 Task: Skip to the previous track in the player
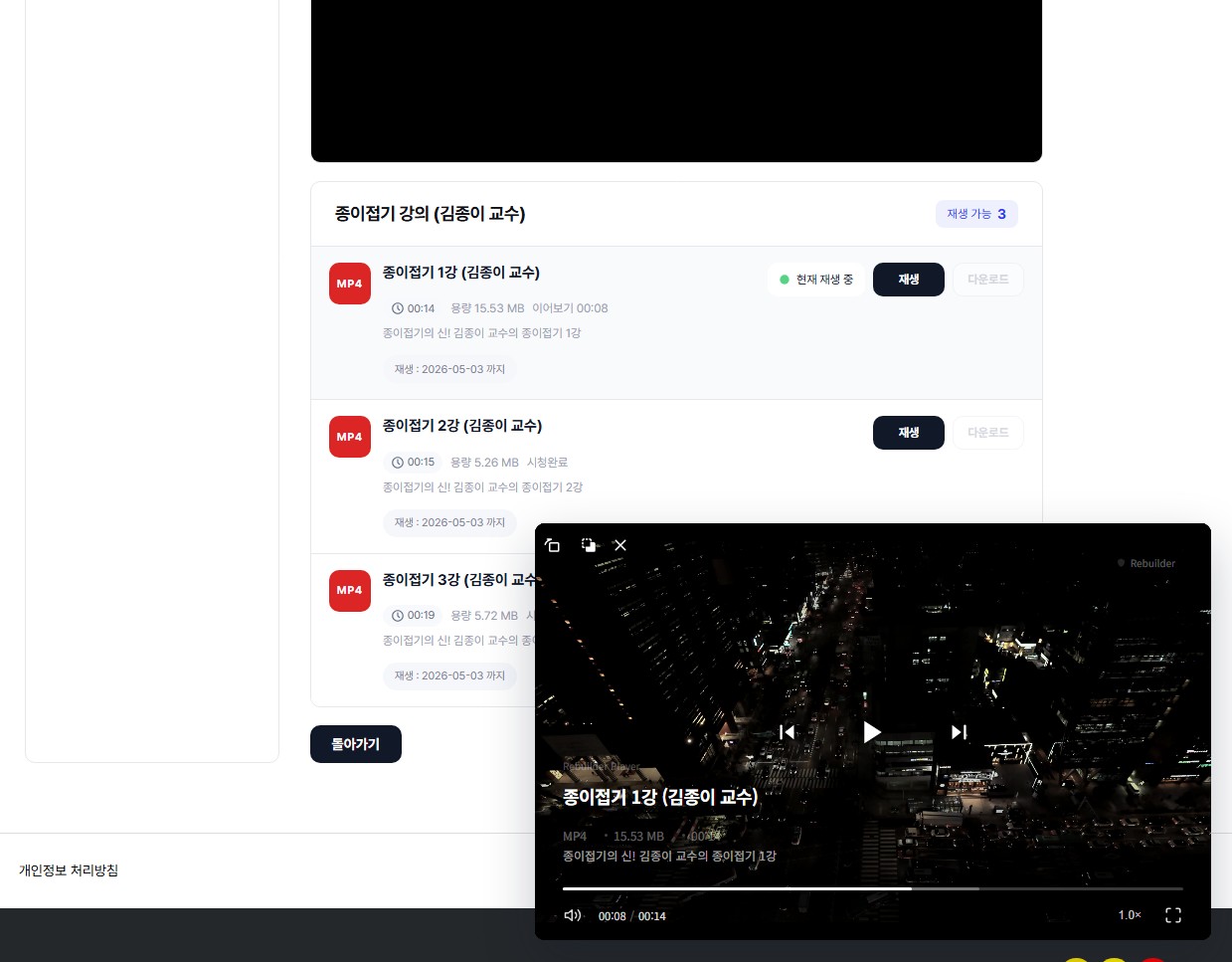(x=787, y=732)
